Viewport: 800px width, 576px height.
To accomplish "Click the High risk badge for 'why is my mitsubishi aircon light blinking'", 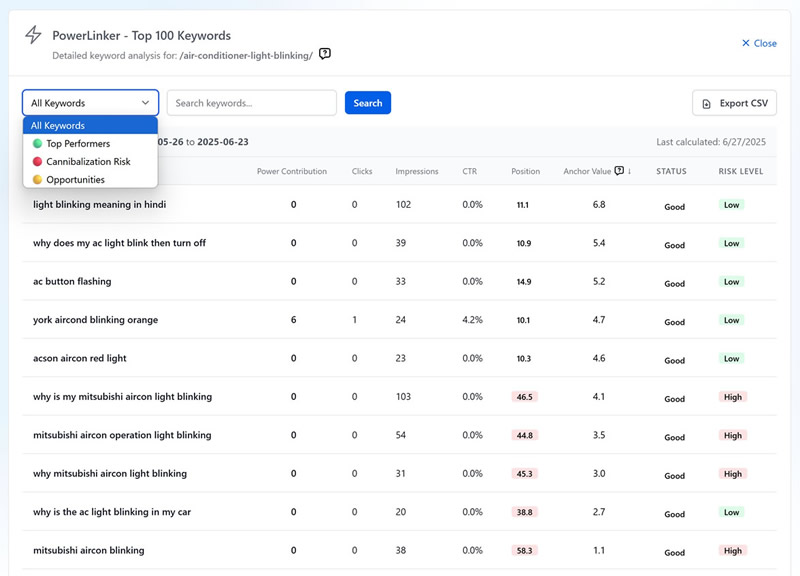I will pos(733,397).
